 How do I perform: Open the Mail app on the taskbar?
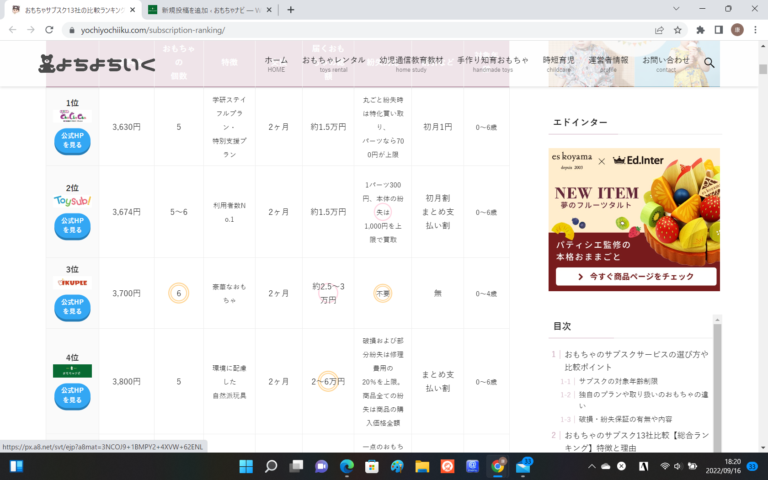523,466
